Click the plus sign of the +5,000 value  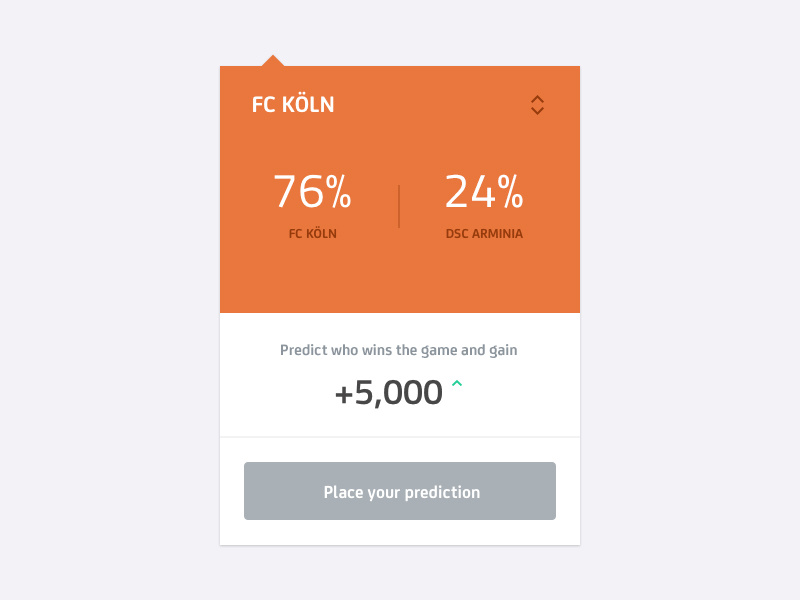click(343, 395)
